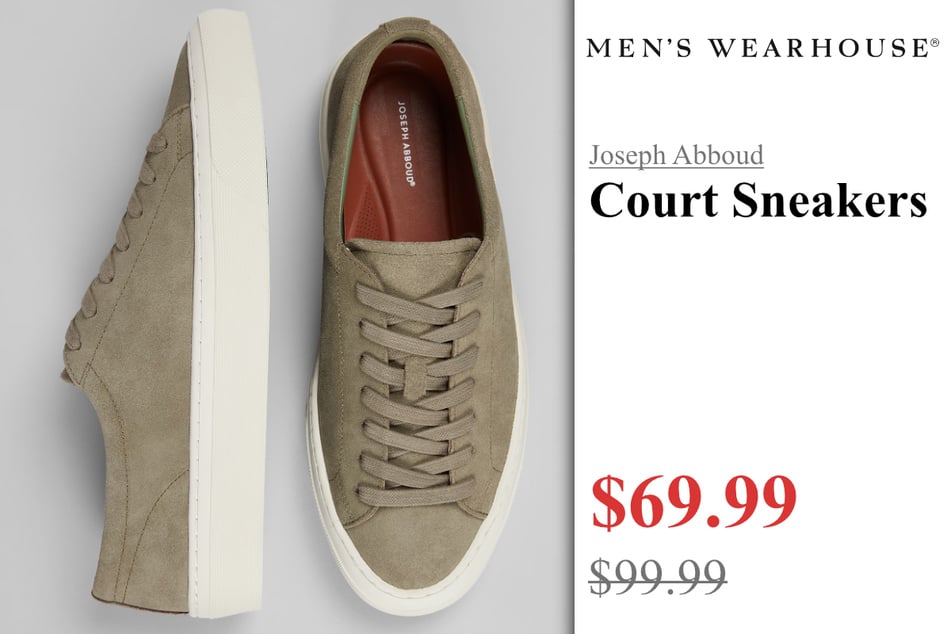Select the Court Sneakers product title
The width and height of the screenshot is (951, 634).
pos(758,200)
